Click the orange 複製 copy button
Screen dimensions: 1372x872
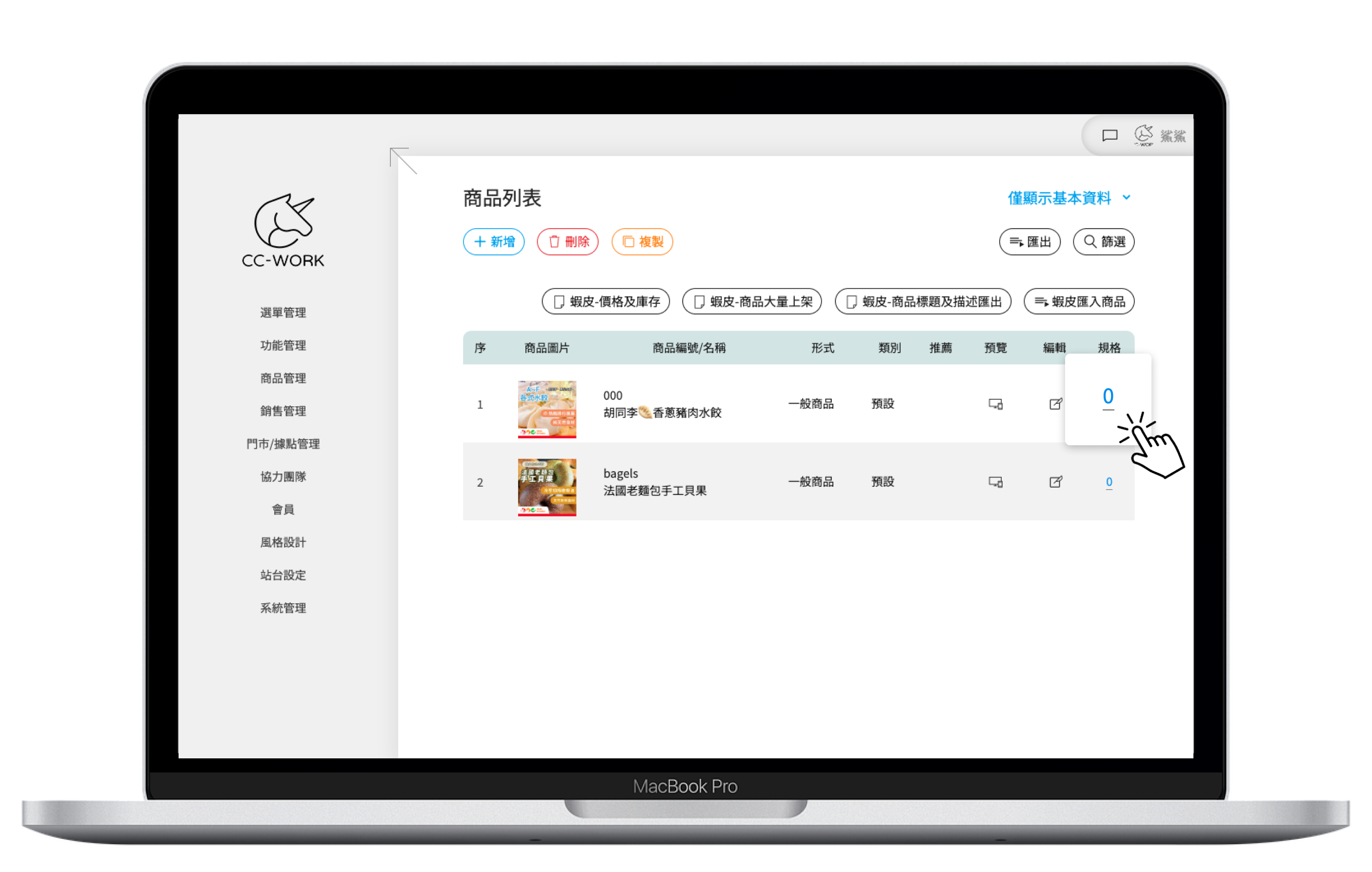click(x=642, y=241)
